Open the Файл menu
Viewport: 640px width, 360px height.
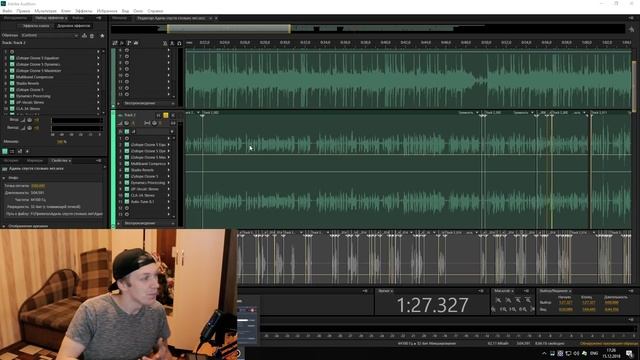tap(7, 11)
